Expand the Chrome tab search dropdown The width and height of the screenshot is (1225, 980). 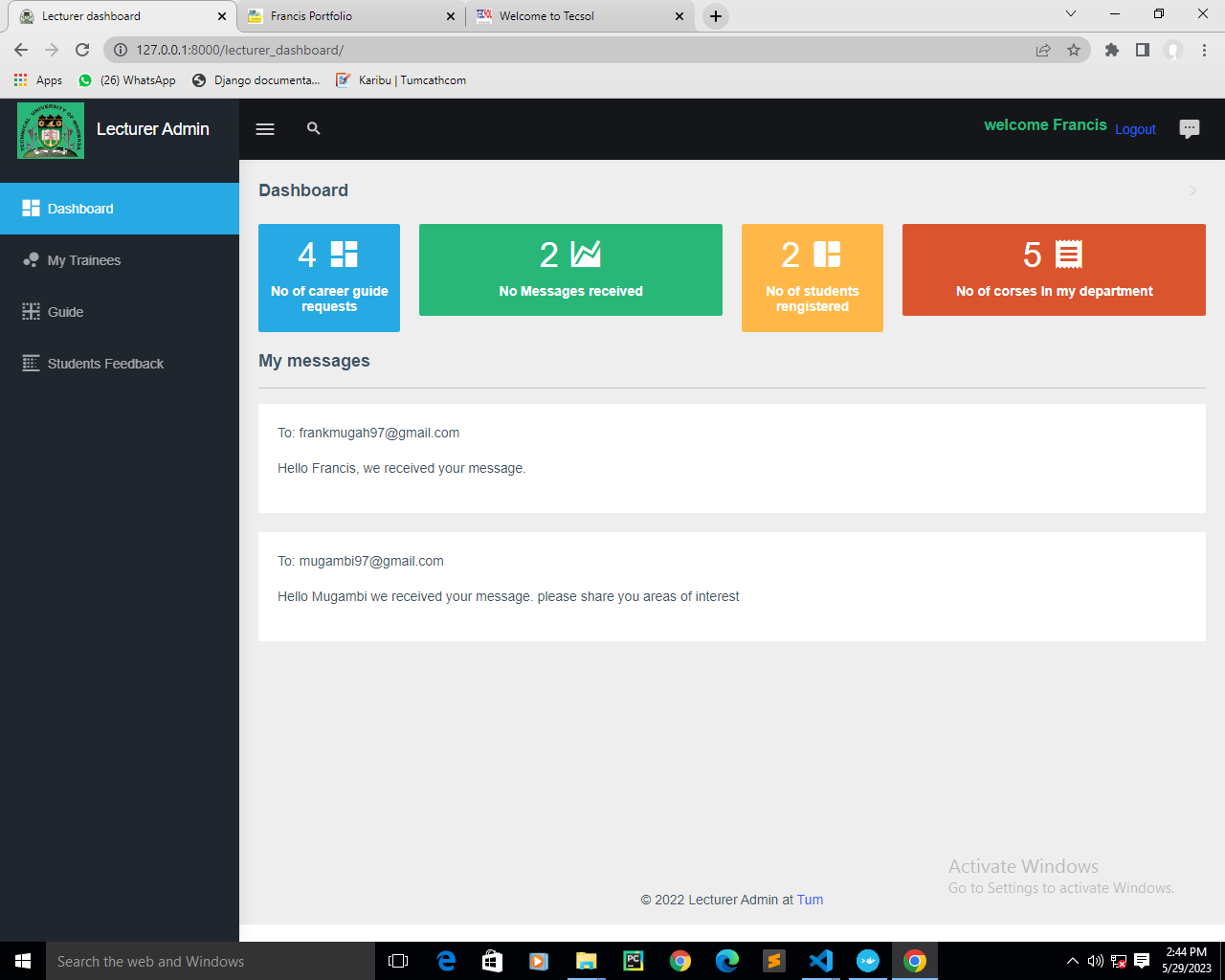[1071, 14]
